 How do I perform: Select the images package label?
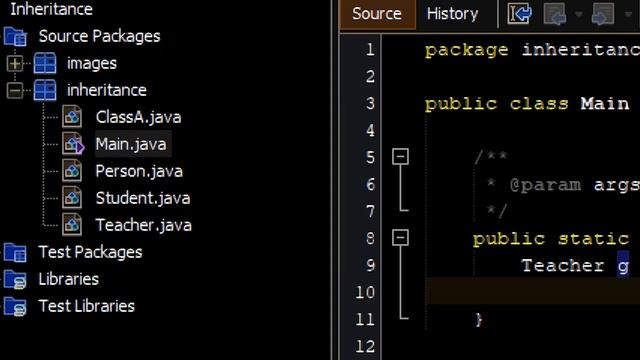92,64
